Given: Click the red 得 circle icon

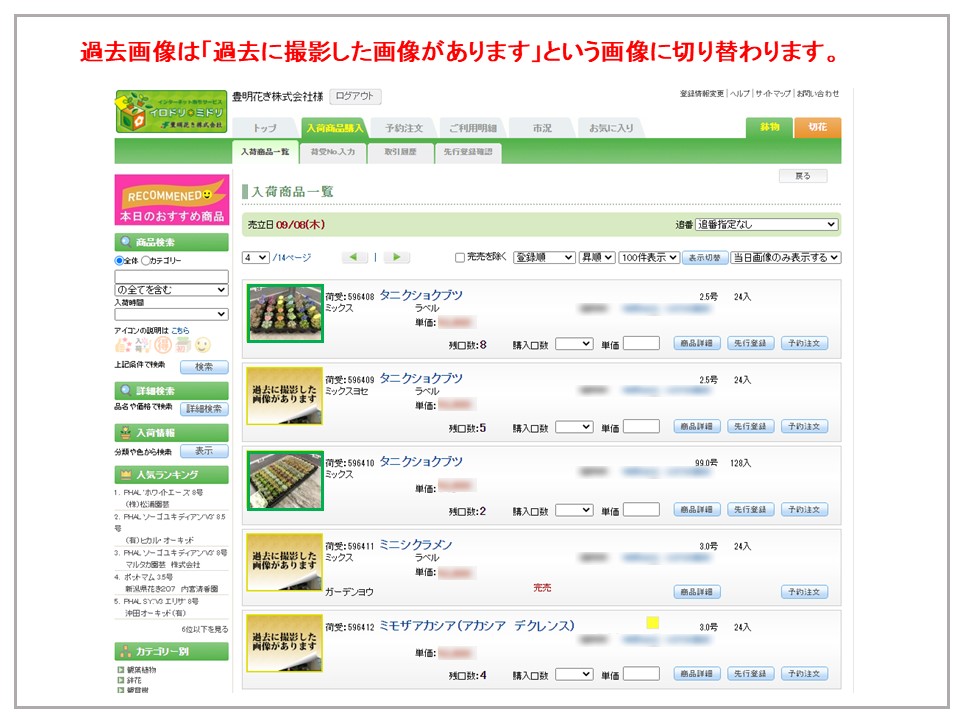Looking at the screenshot, I should pos(163,345).
